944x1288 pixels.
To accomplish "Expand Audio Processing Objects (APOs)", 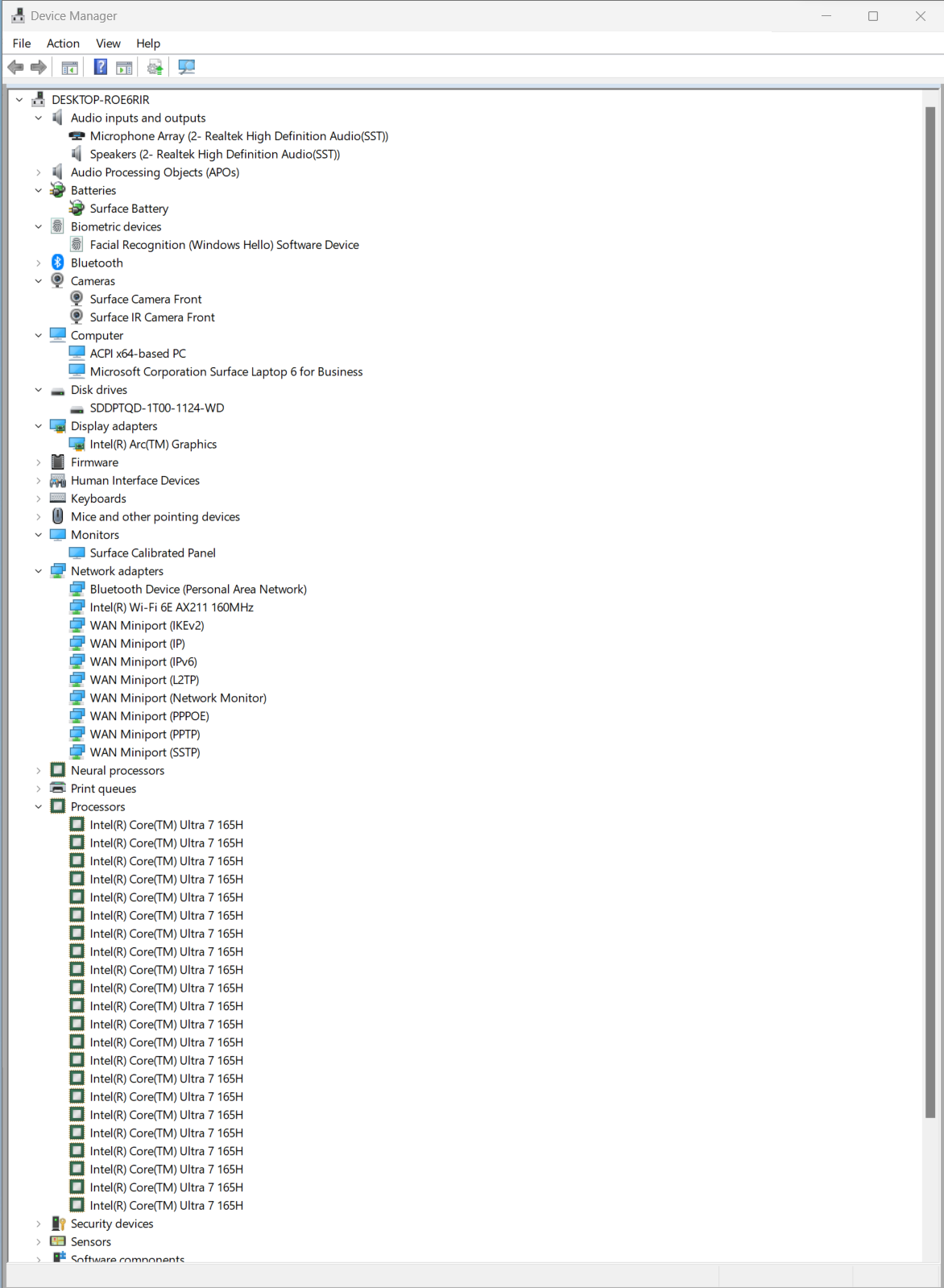I will 38,172.
